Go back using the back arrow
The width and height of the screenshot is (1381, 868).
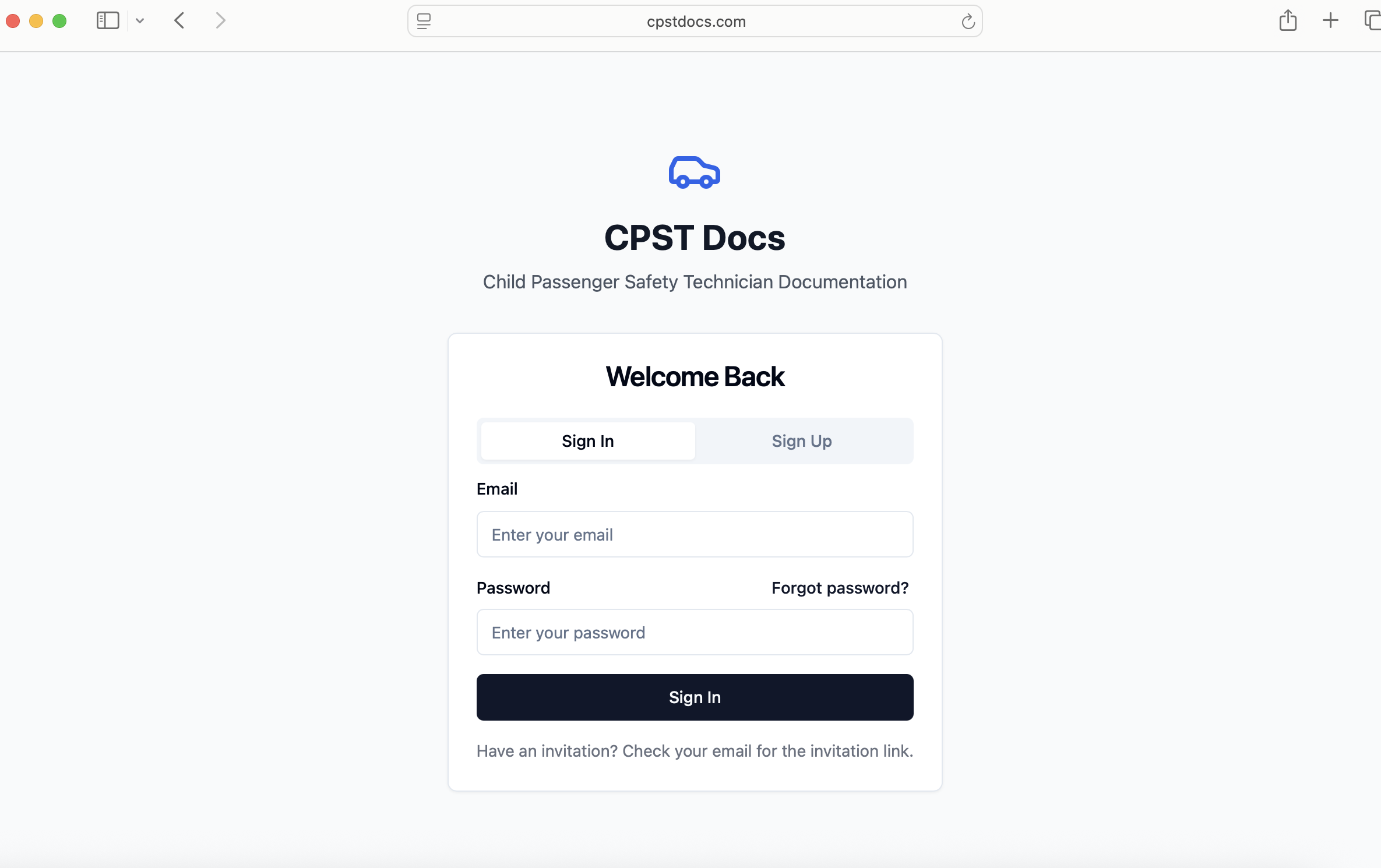coord(179,21)
